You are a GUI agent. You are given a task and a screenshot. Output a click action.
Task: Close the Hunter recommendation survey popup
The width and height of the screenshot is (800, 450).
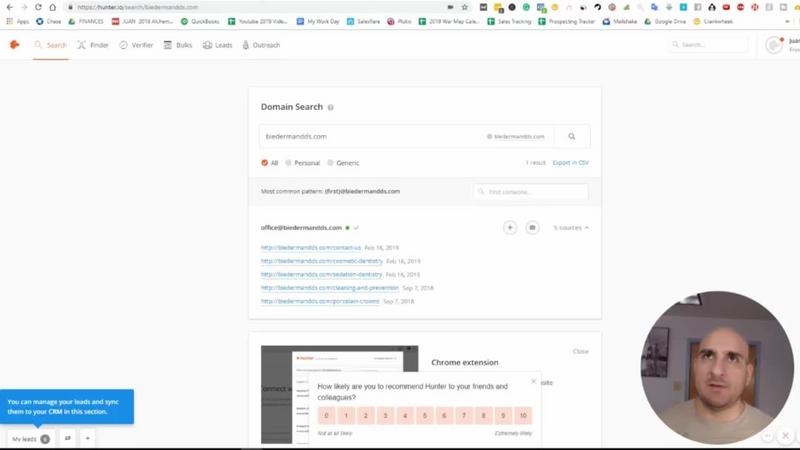(x=534, y=381)
